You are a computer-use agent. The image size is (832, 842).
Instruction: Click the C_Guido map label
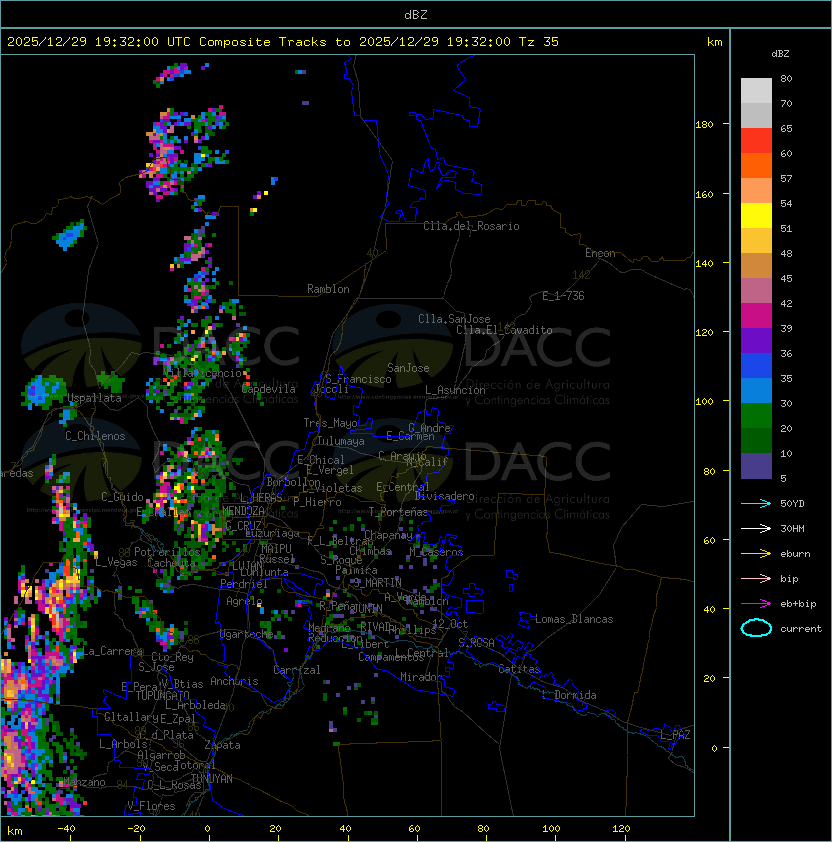(x=122, y=497)
